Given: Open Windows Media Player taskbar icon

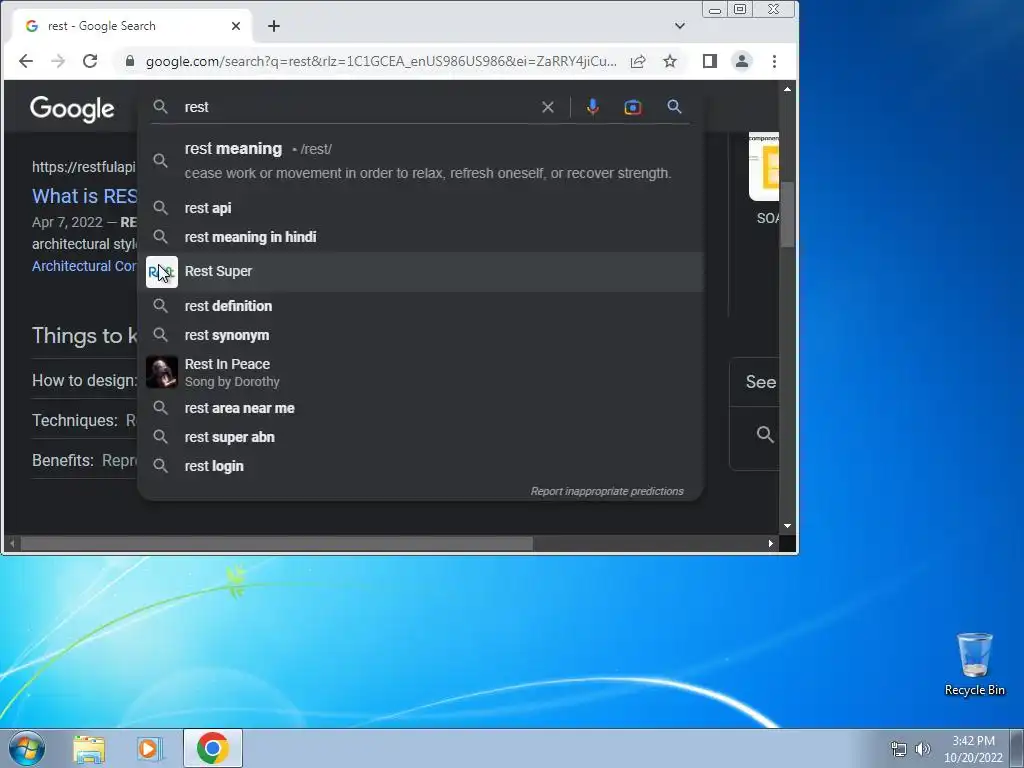Looking at the screenshot, I should click(x=150, y=749).
